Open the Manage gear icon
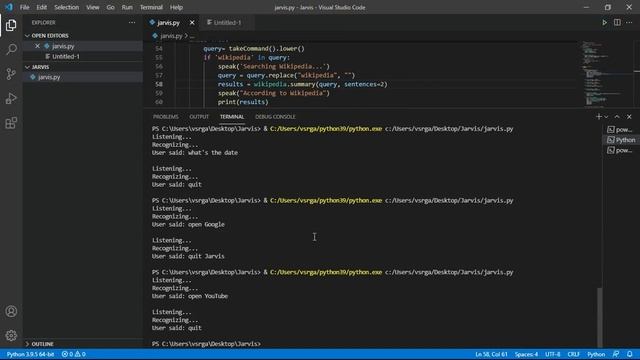 coord(11,336)
